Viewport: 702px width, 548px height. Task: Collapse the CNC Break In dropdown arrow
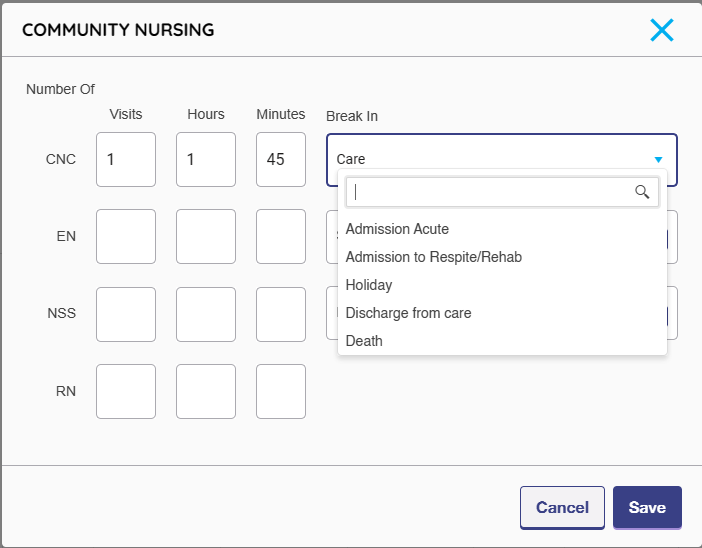[658, 160]
